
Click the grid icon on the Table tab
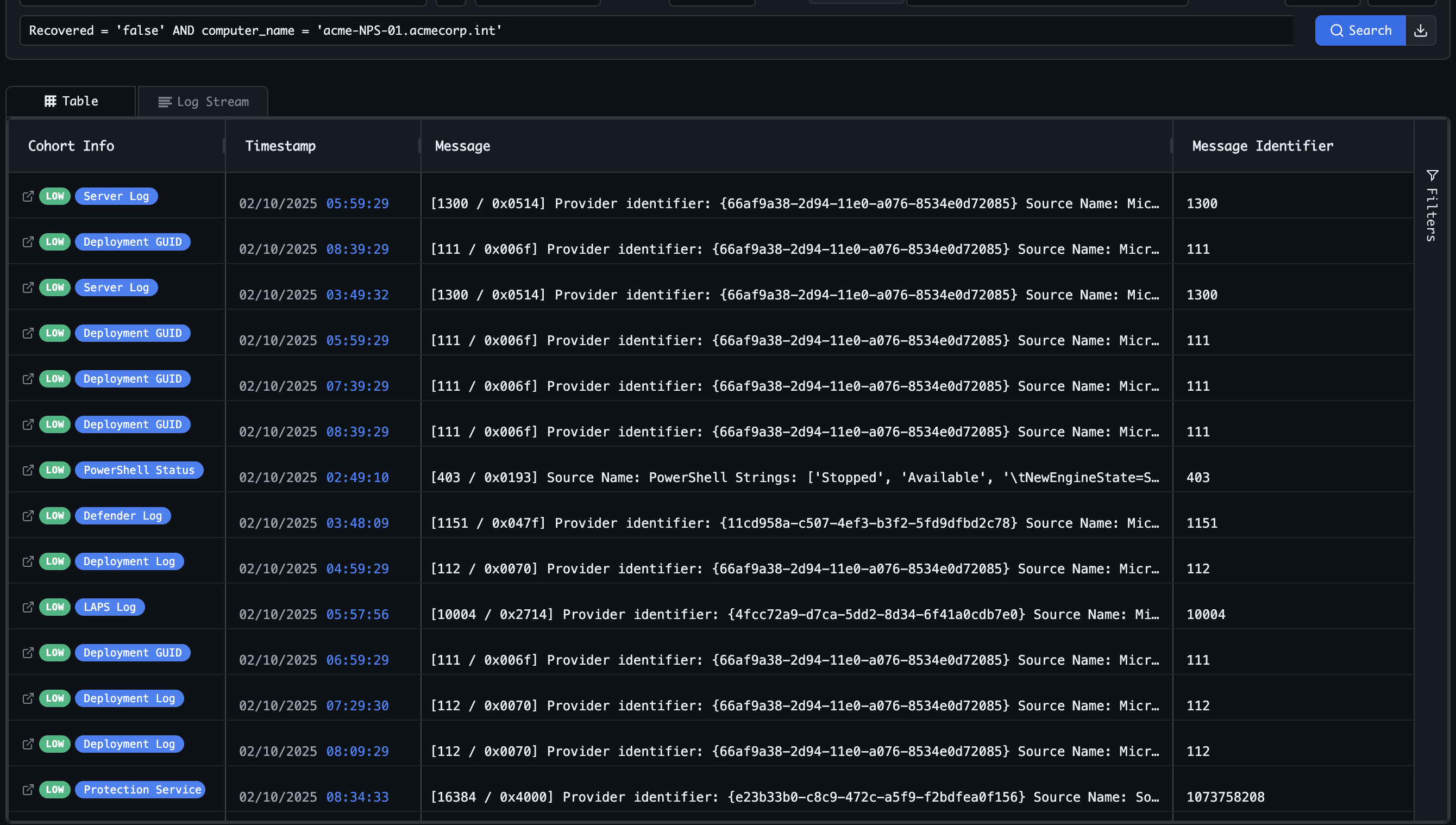click(51, 101)
